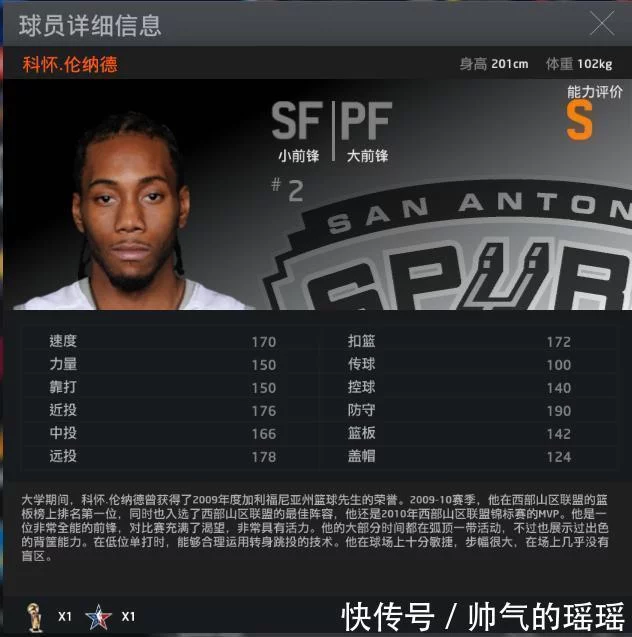Click the player portrait photo
This screenshot has height=637, width=632.
click(x=130, y=211)
